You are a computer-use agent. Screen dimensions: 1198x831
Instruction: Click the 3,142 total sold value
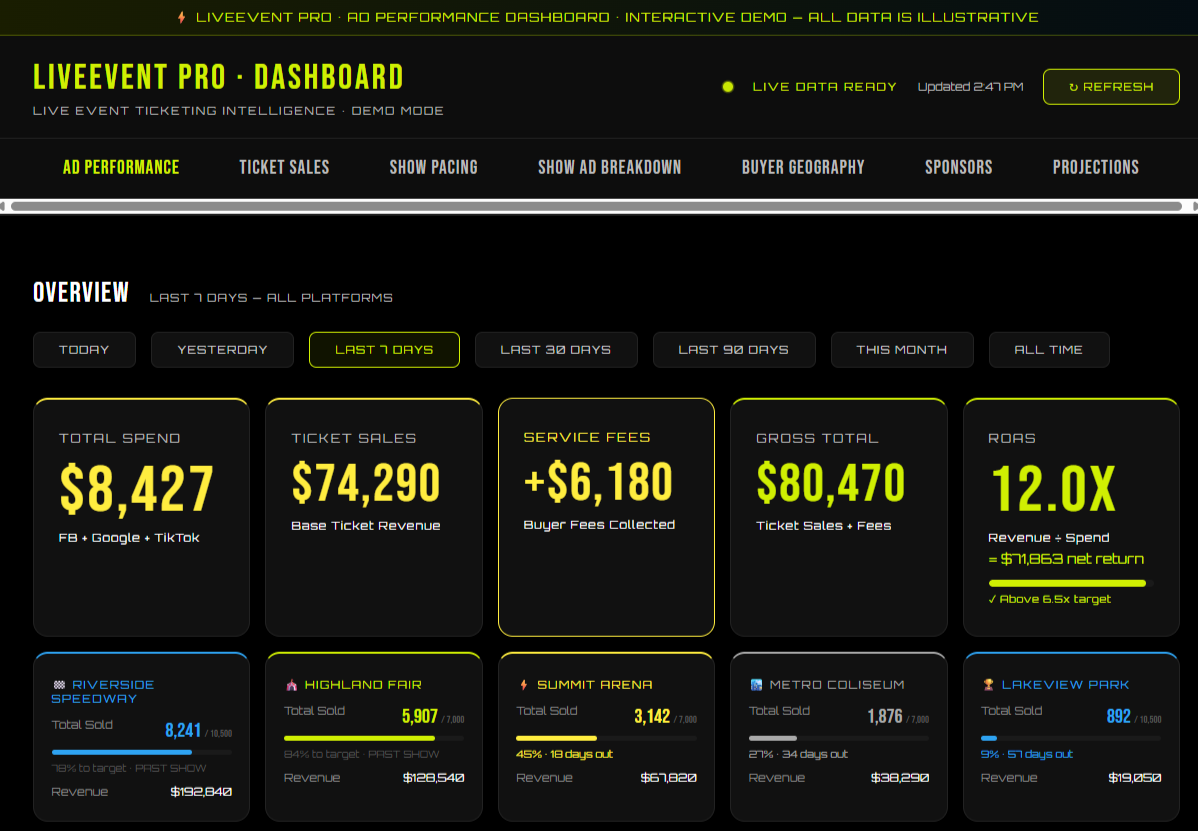point(652,716)
